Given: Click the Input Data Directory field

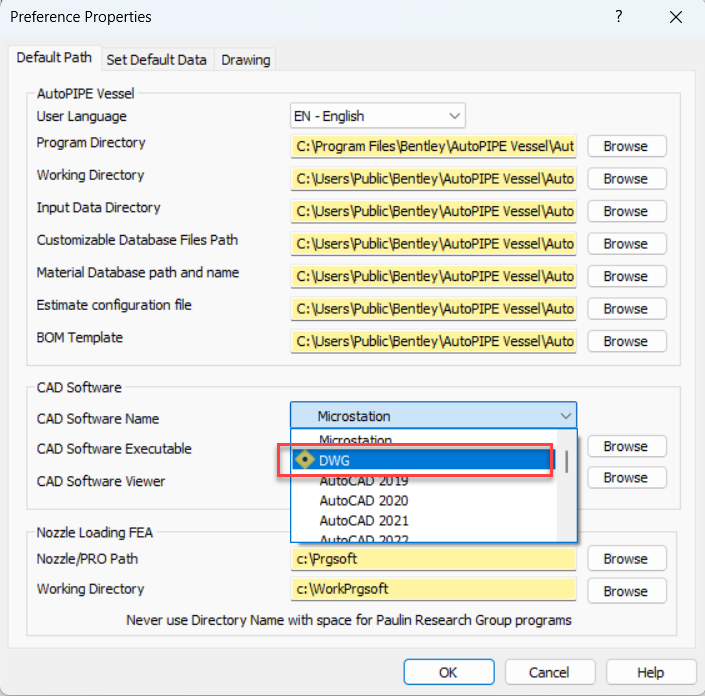Looking at the screenshot, I should point(433,211).
